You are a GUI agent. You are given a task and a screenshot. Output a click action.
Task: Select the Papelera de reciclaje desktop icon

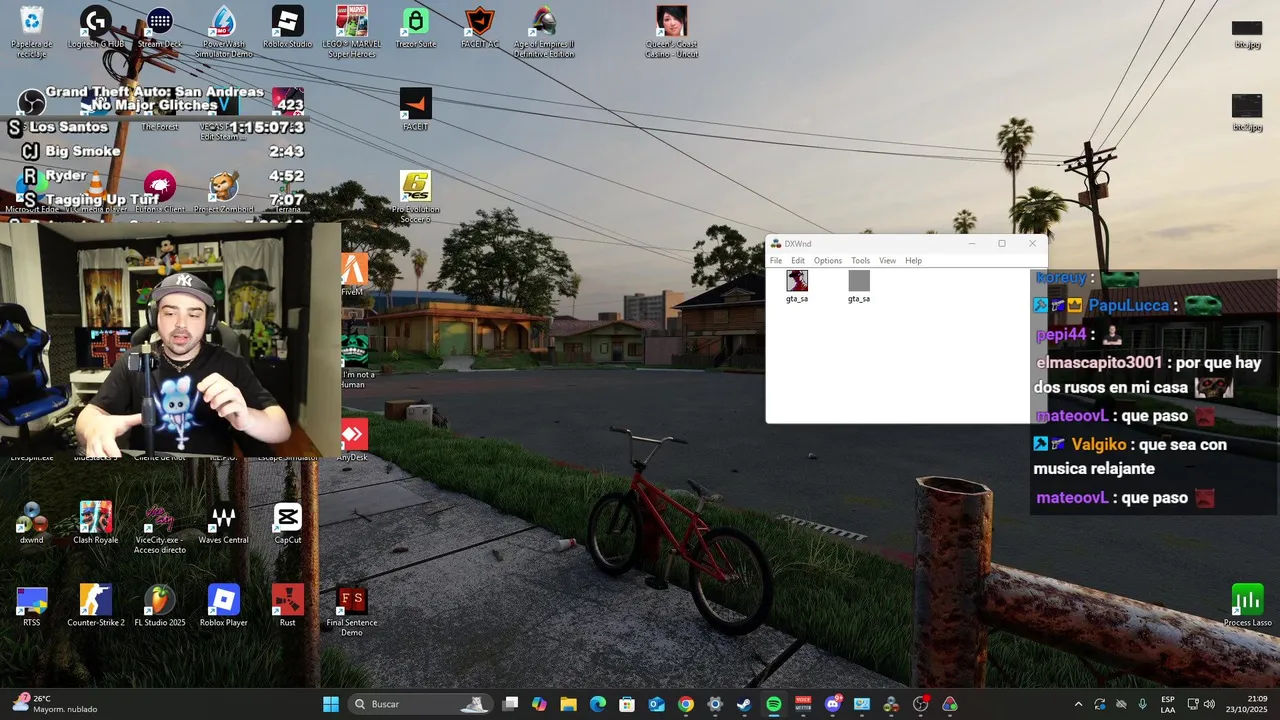click(32, 32)
